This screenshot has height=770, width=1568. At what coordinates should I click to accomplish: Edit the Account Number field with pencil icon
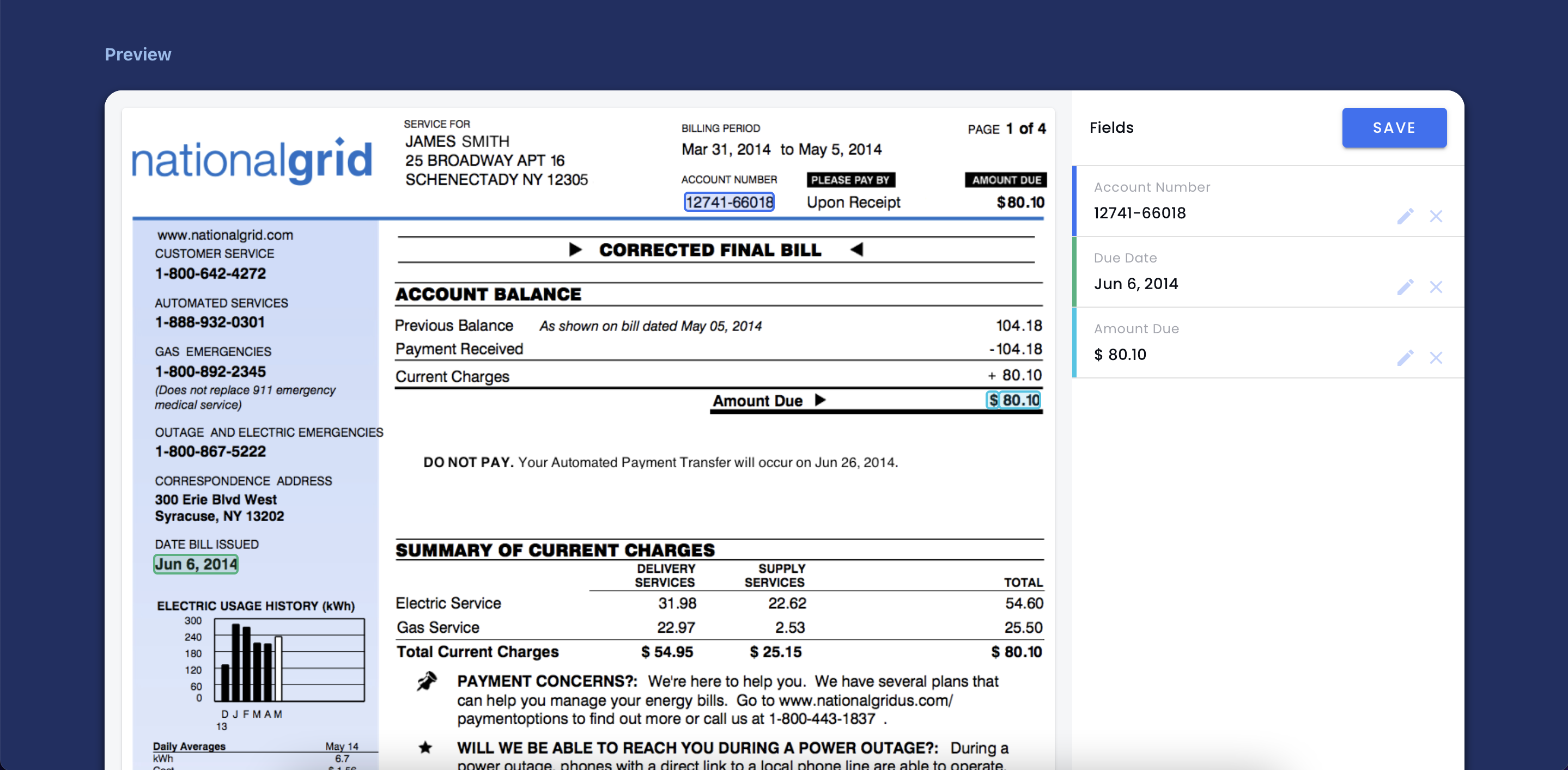click(x=1405, y=216)
